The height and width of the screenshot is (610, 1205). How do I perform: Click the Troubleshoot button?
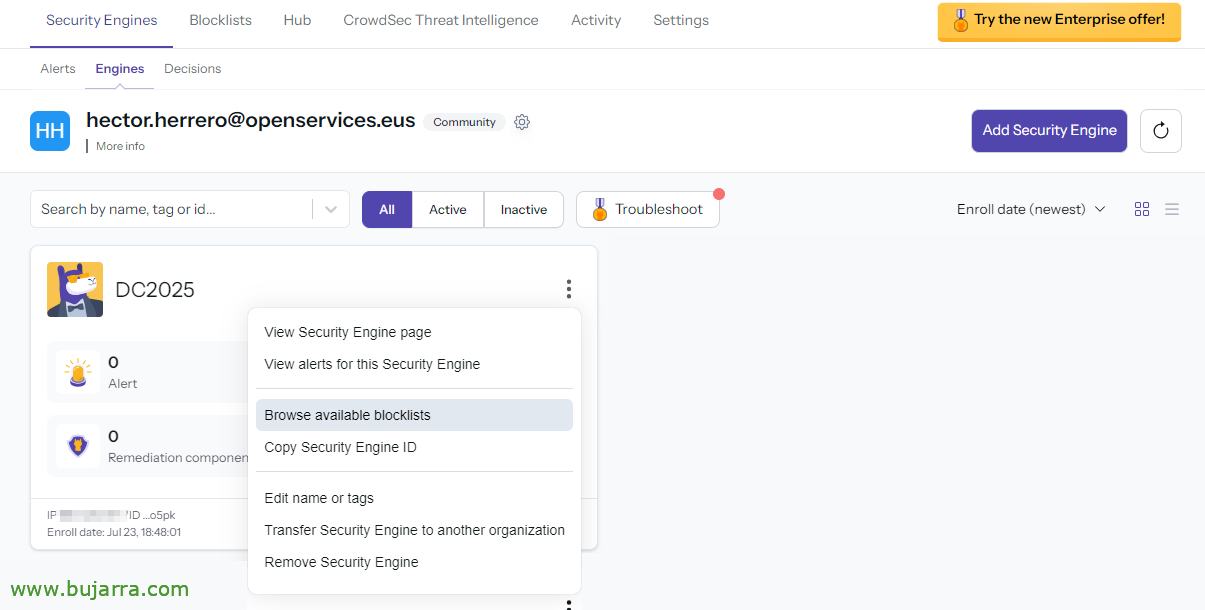(648, 209)
